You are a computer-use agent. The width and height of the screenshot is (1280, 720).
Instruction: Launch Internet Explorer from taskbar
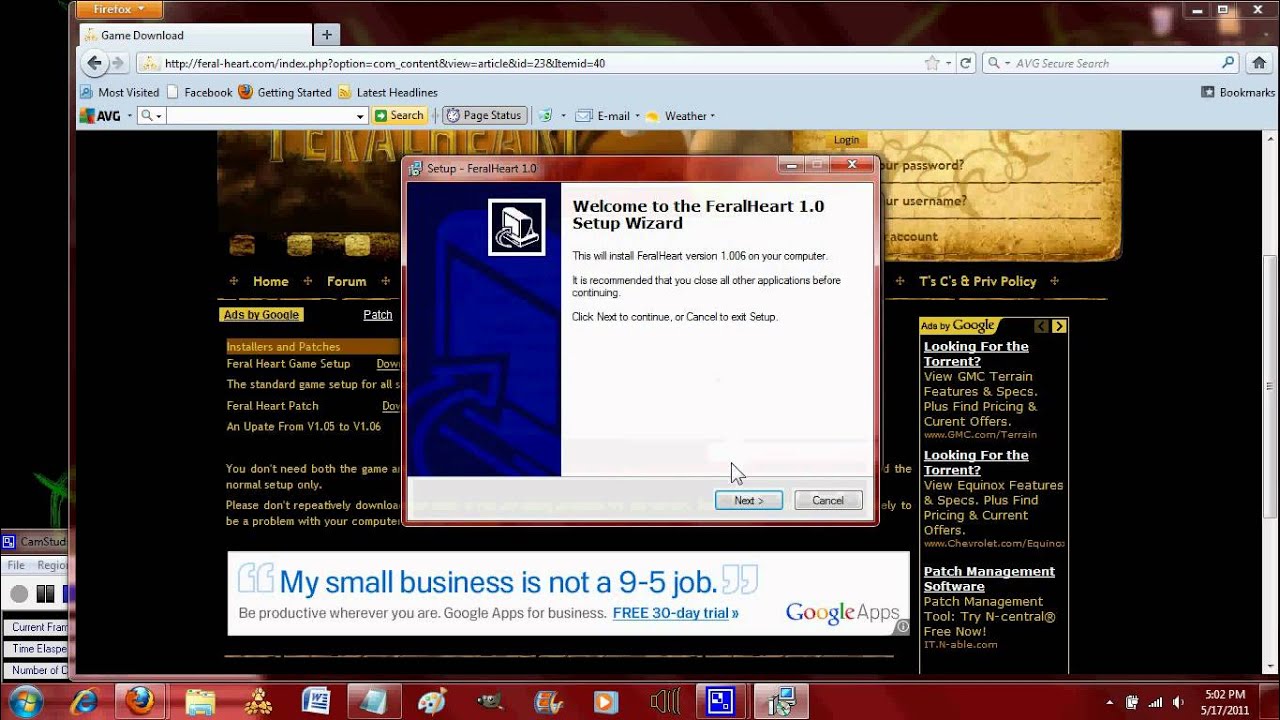pyautogui.click(x=84, y=701)
